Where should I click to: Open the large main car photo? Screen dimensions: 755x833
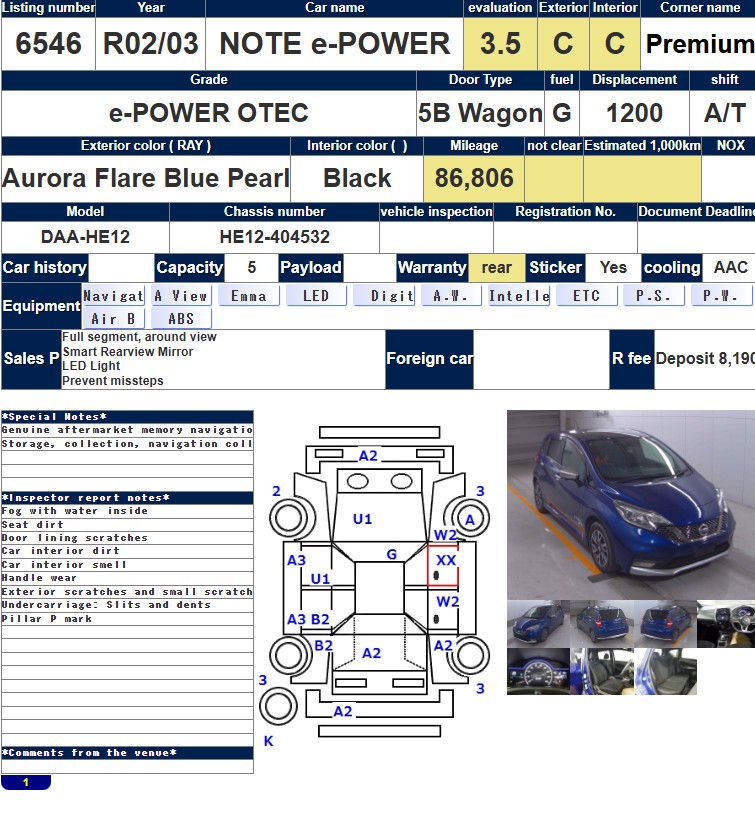coord(631,504)
